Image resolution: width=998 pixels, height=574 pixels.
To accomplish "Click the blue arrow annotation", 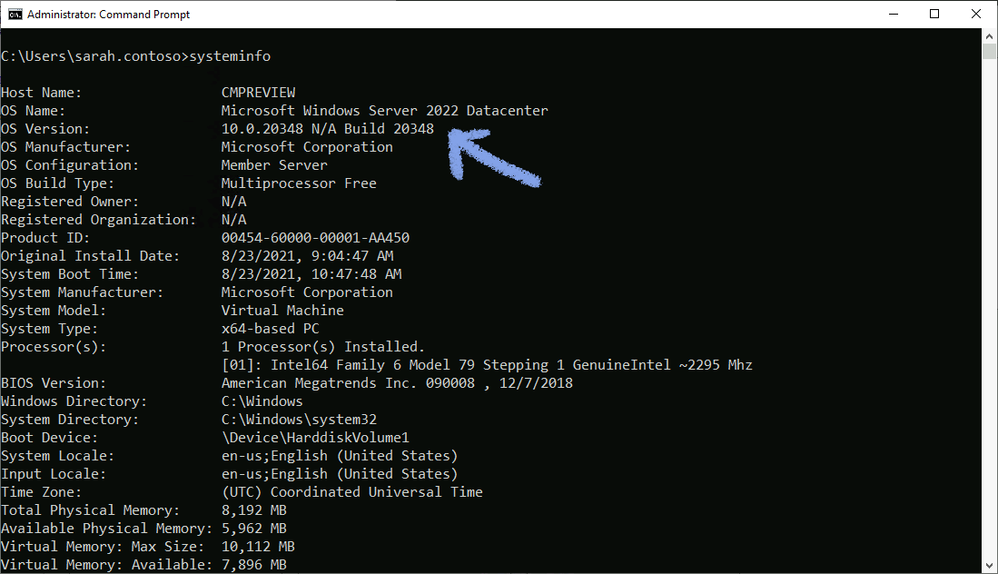I will click(x=494, y=157).
